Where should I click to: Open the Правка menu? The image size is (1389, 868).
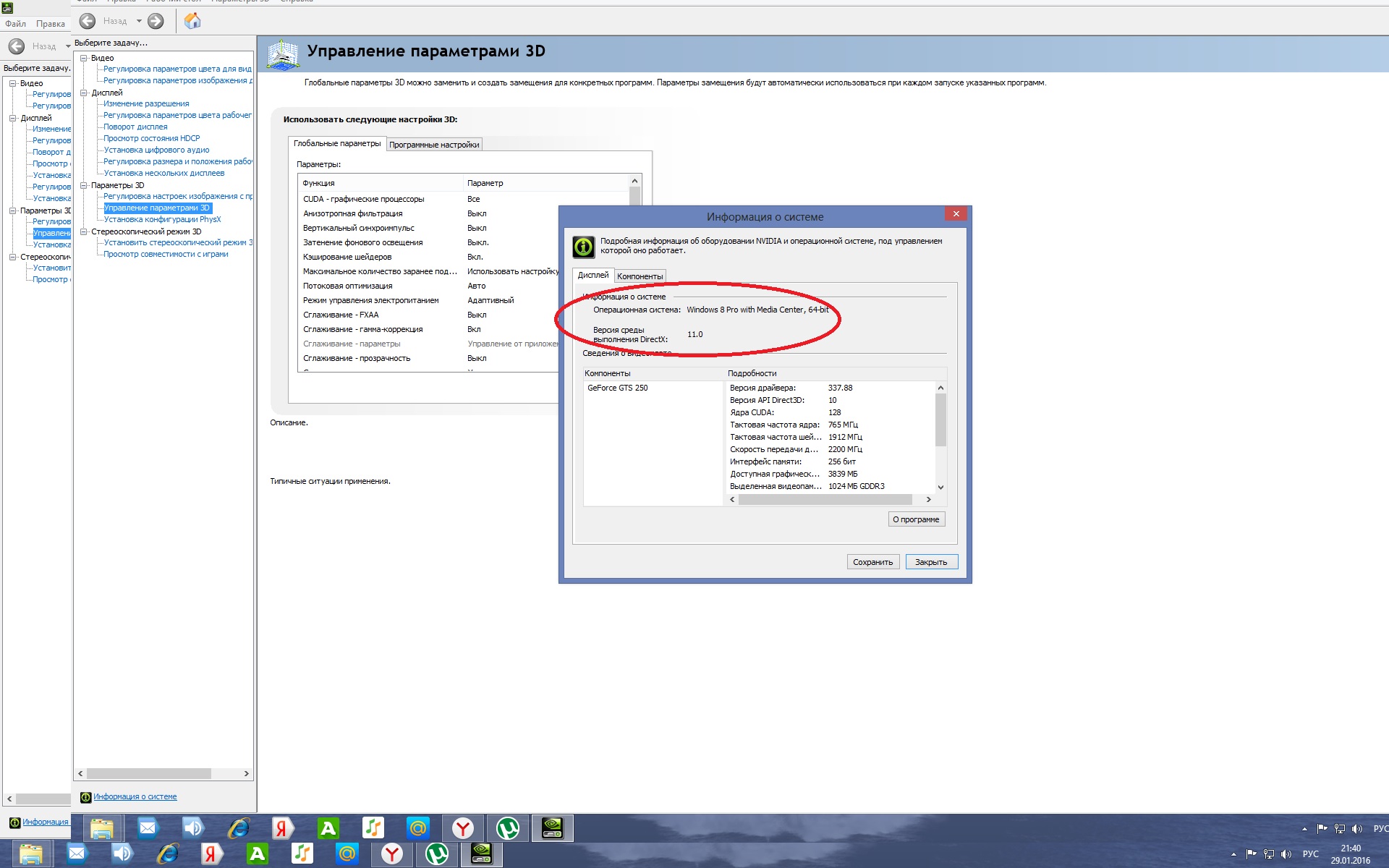click(50, 24)
